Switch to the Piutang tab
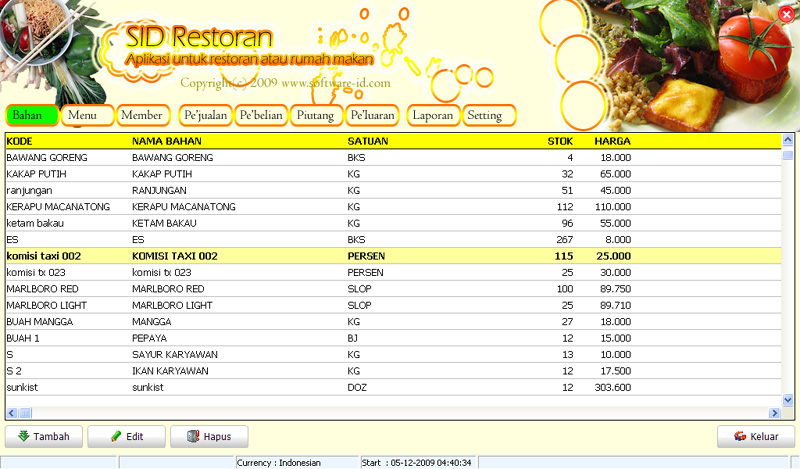Image resolution: width=800 pixels, height=469 pixels. (x=316, y=115)
